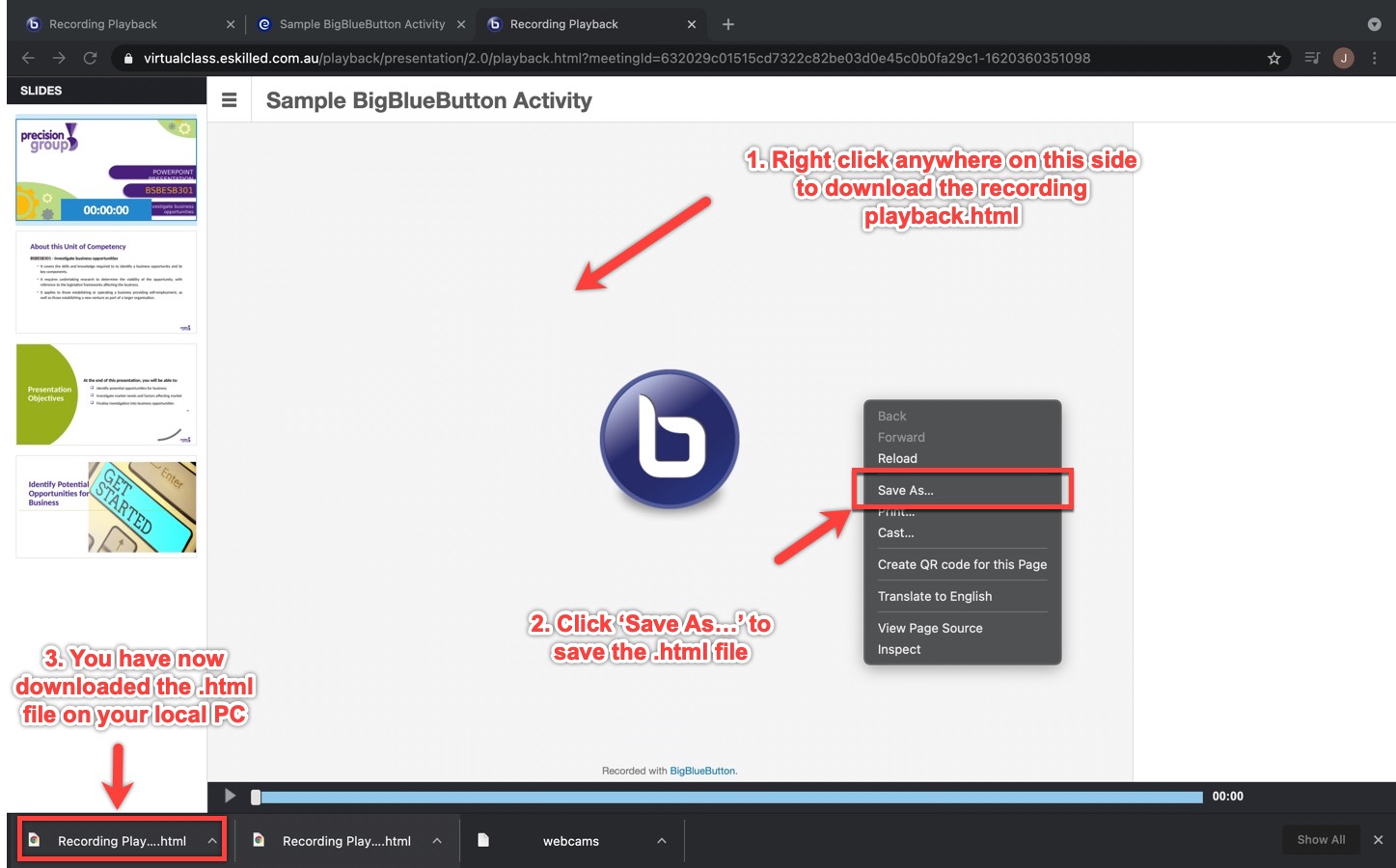Screen dimensions: 1396x868
Task: Click Show All downloads button
Action: tap(1321, 840)
